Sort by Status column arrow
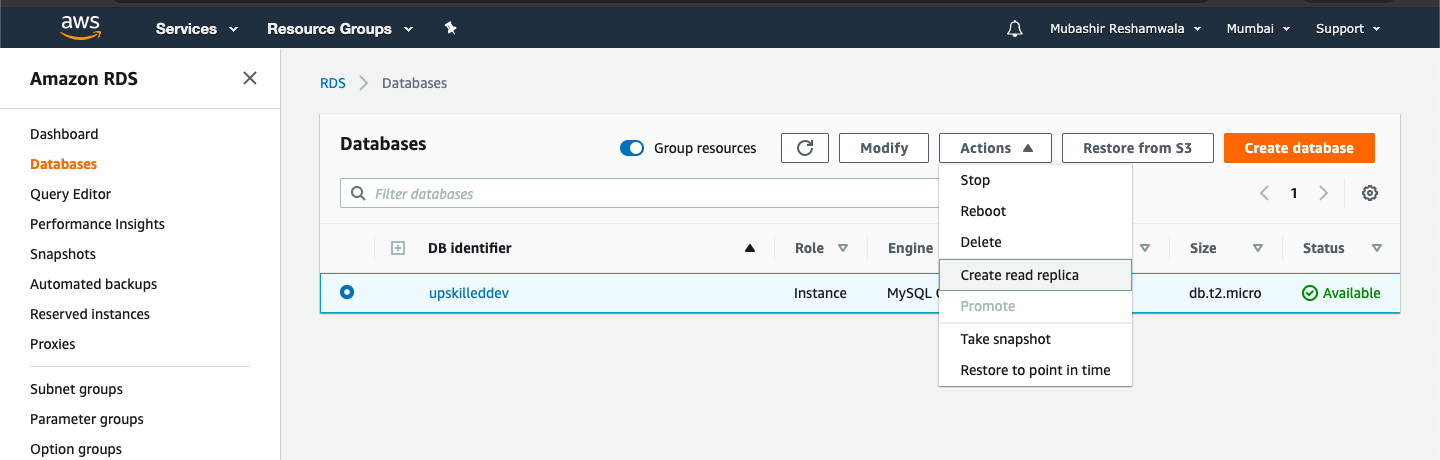The width and height of the screenshot is (1440, 460). [x=1377, y=248]
